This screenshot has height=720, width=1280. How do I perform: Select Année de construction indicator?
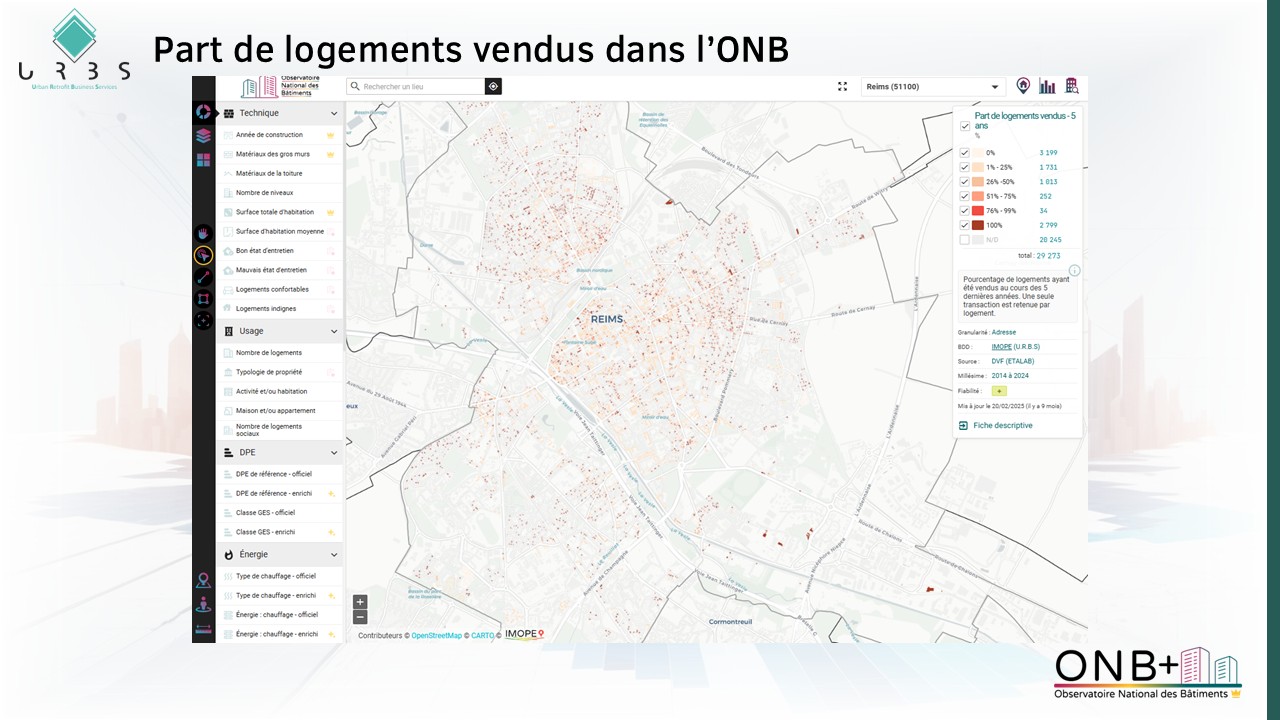pyautogui.click(x=269, y=135)
